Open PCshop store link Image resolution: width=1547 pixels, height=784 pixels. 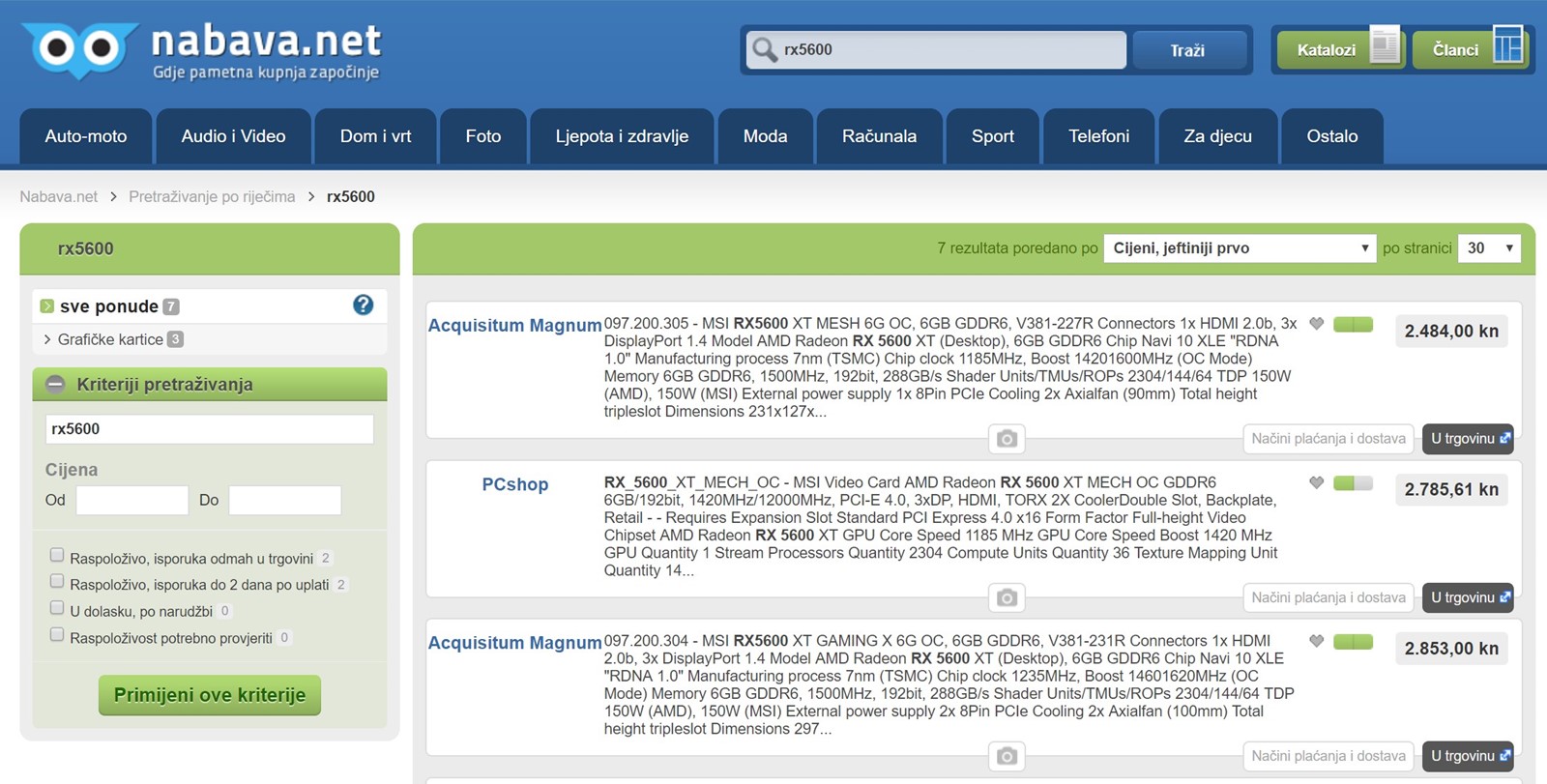click(x=515, y=484)
